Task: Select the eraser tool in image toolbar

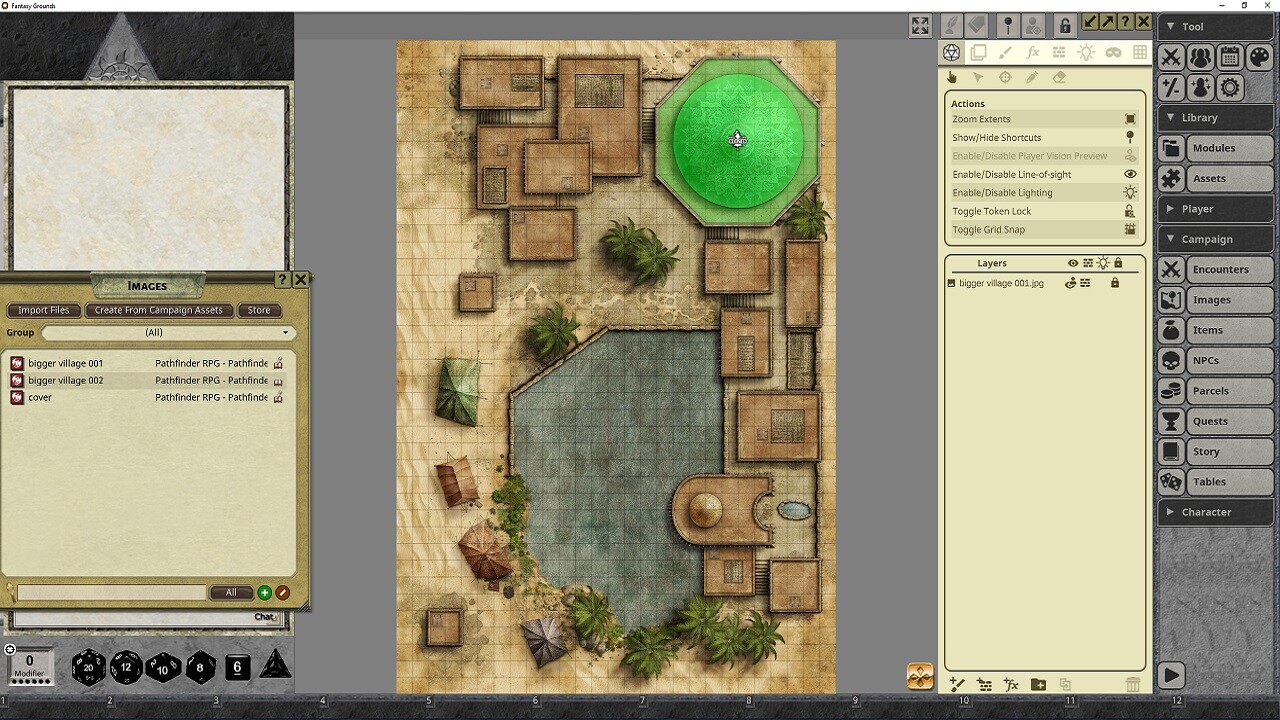Action: coord(1059,78)
